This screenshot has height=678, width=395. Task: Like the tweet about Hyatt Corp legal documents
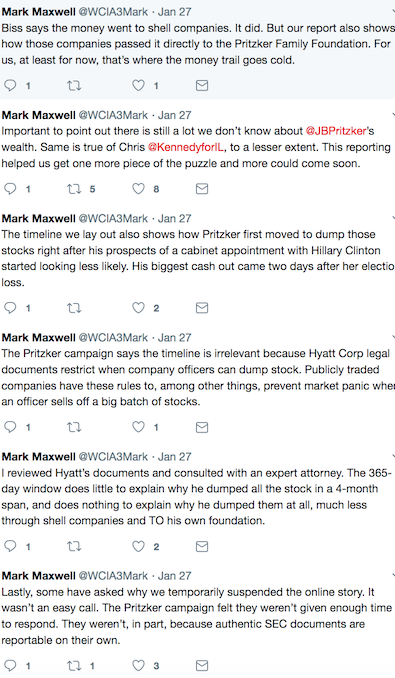(x=138, y=427)
